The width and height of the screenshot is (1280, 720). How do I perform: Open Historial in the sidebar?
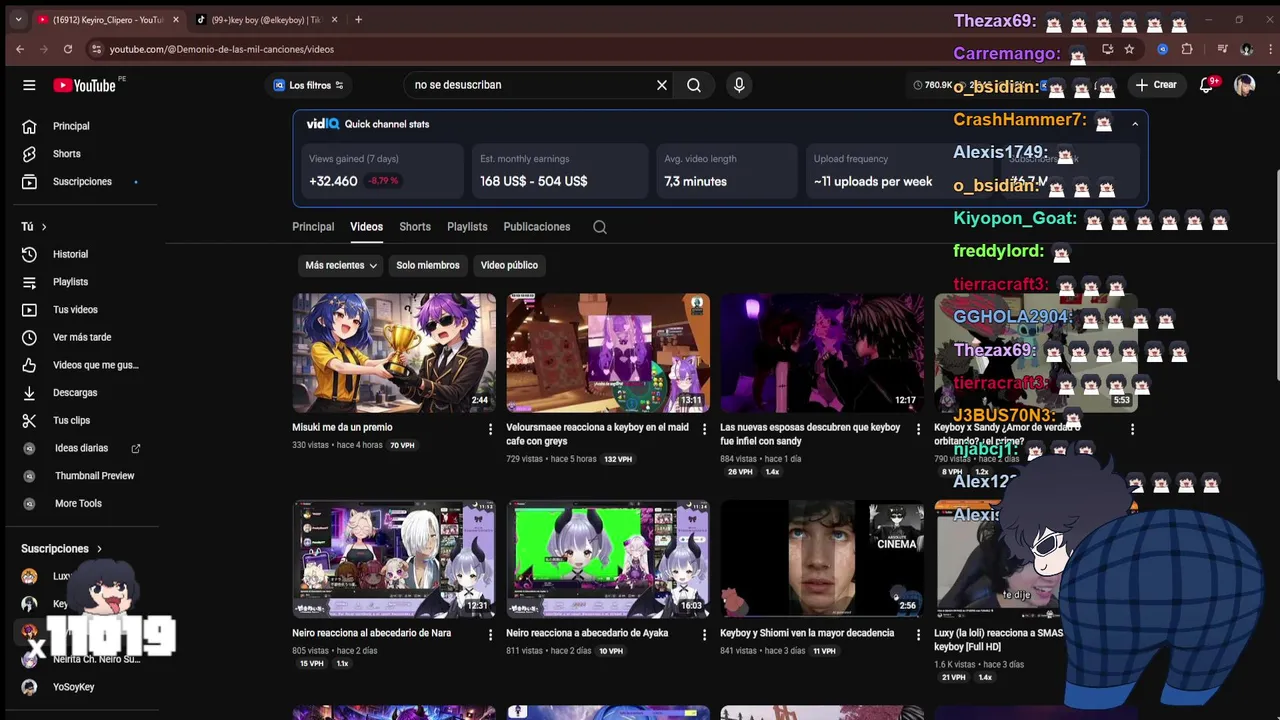pos(70,254)
